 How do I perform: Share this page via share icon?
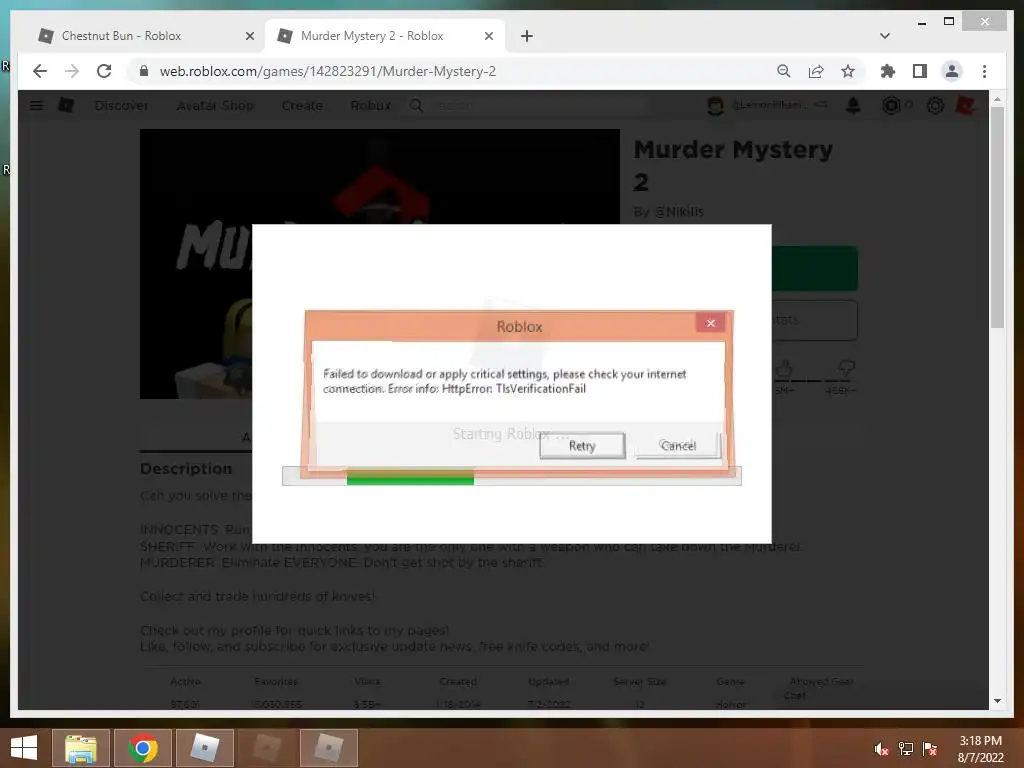(816, 71)
